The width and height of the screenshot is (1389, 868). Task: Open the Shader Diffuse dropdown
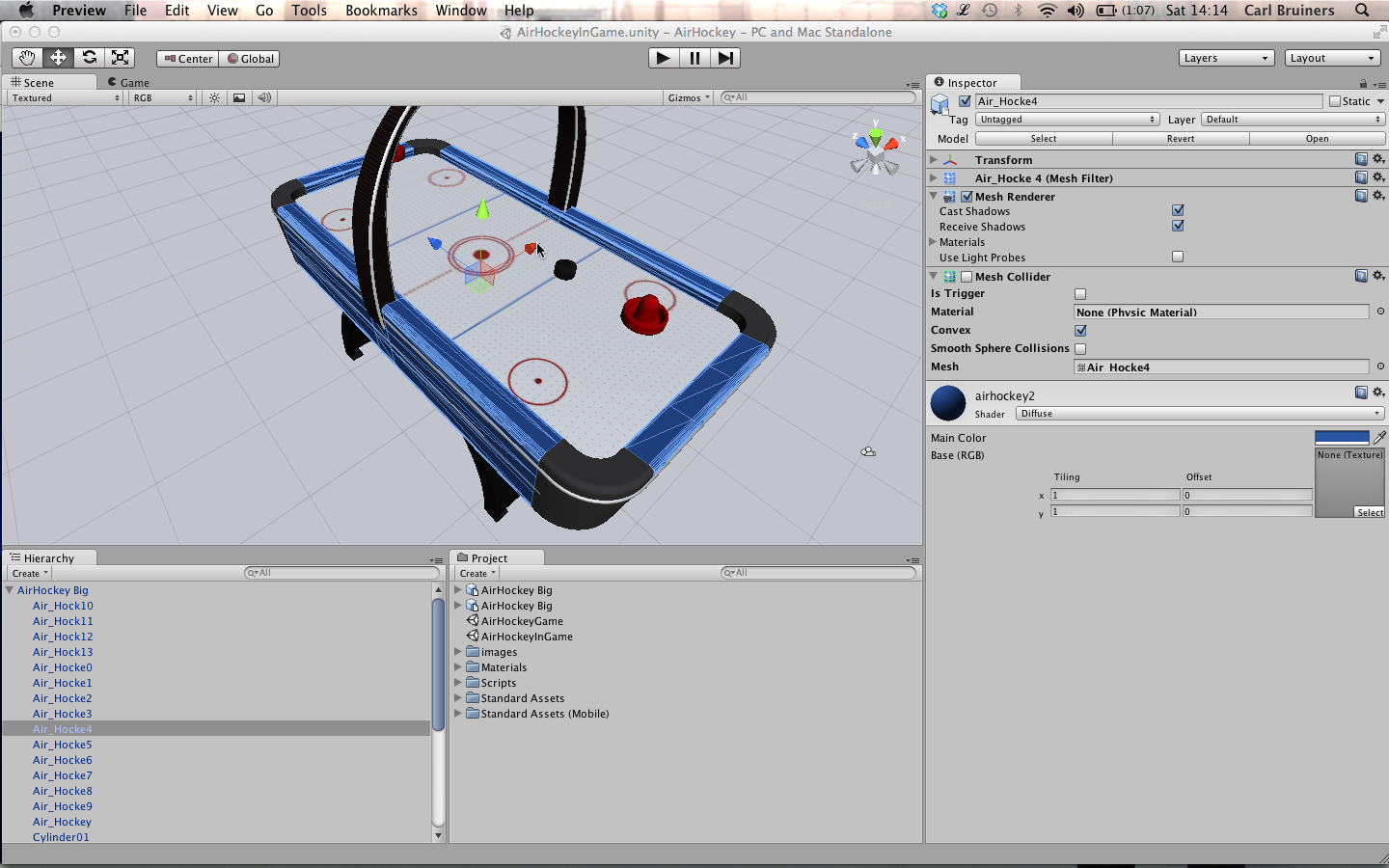1199,414
